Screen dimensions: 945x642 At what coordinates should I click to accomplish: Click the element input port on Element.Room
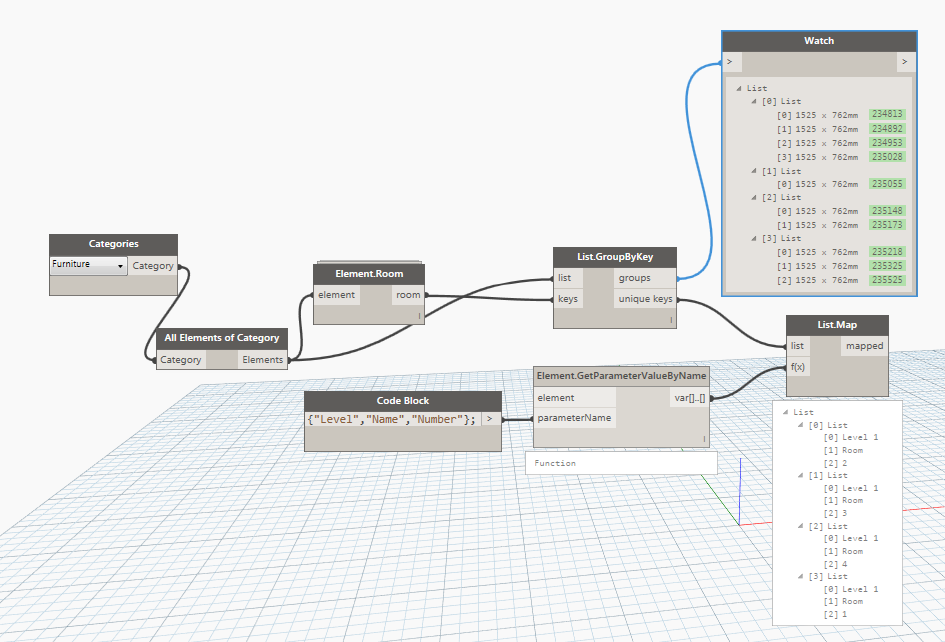(336, 295)
